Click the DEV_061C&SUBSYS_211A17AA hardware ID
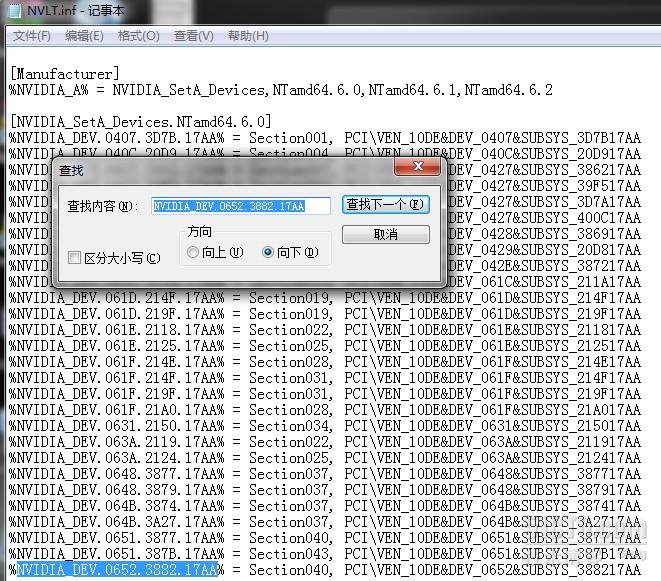 coord(545,282)
